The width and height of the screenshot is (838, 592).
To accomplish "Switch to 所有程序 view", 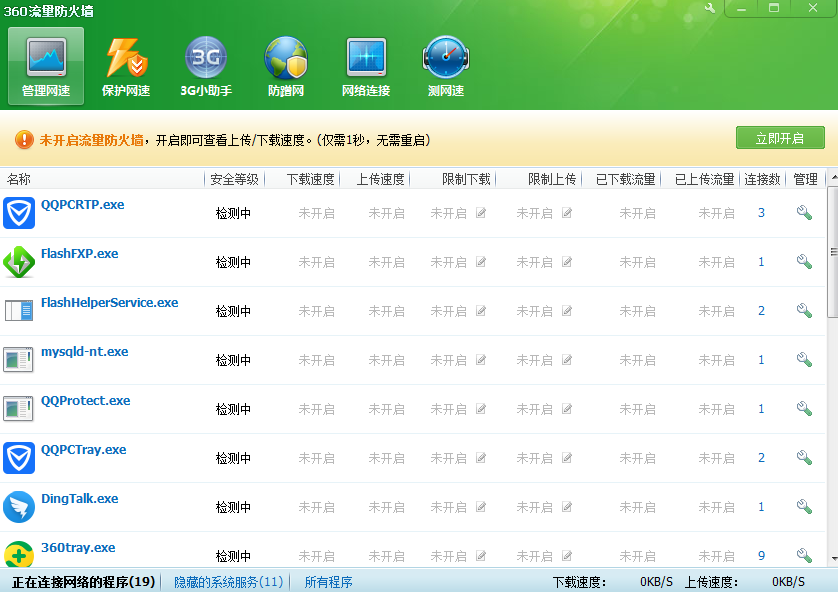I will pos(330,581).
